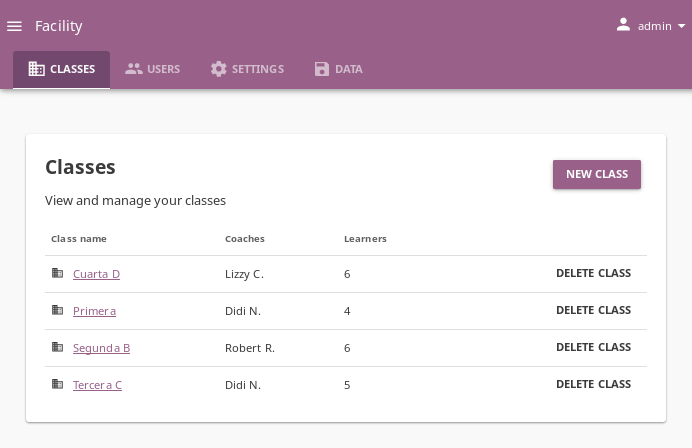Viewport: 692px width, 448px height.
Task: Click the Classes page heading
Action: 80,167
